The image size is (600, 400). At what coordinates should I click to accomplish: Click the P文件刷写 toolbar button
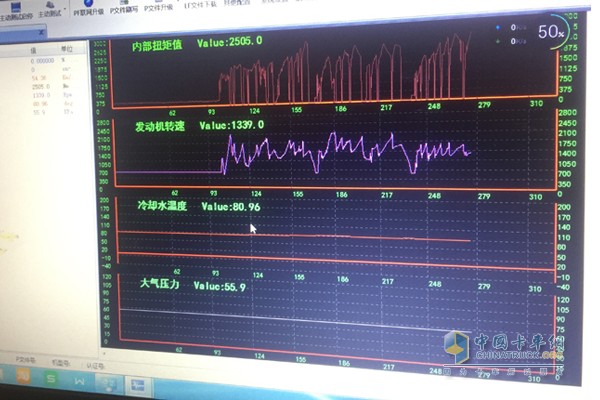point(126,9)
